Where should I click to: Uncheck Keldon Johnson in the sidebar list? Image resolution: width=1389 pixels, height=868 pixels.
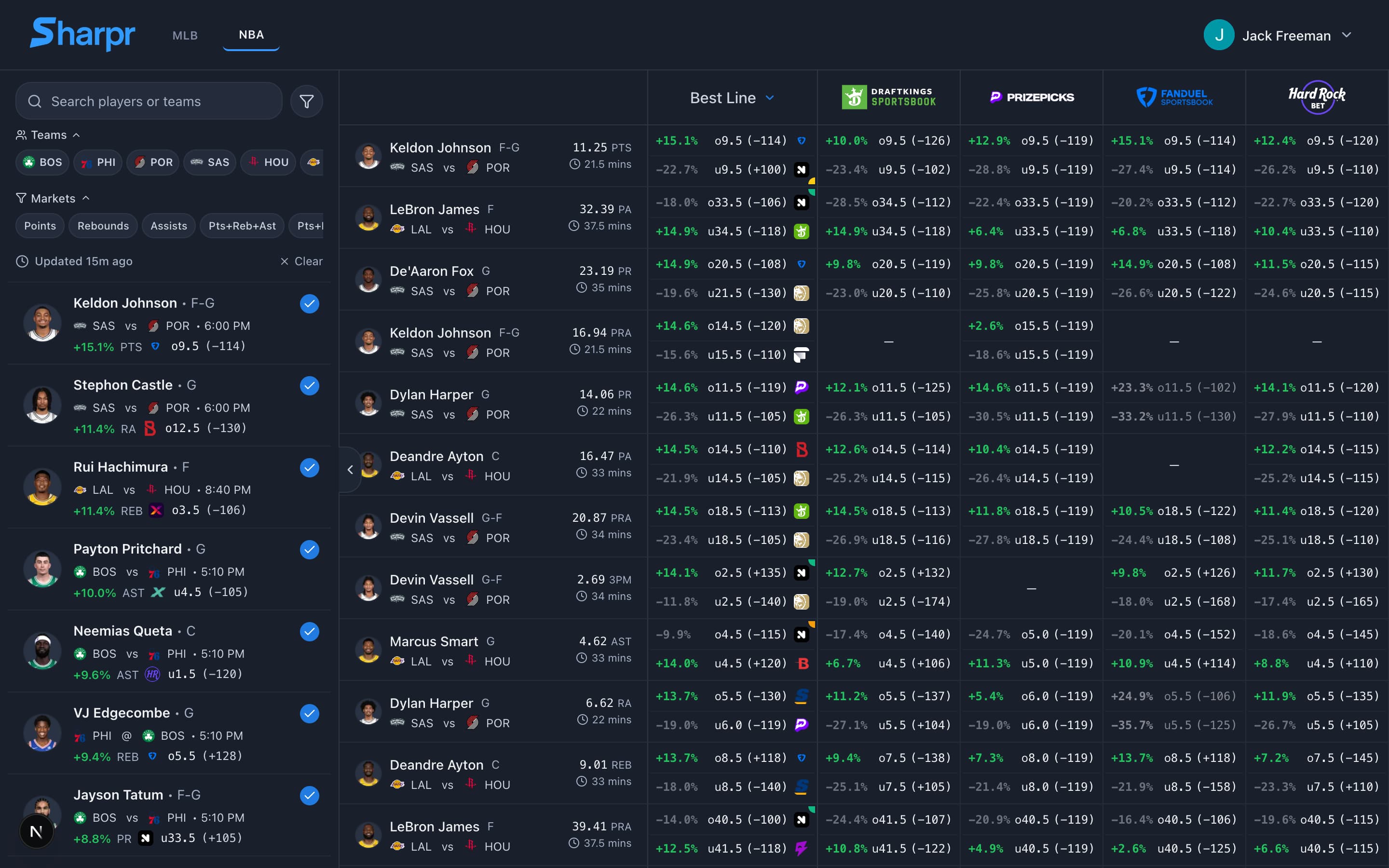click(309, 304)
